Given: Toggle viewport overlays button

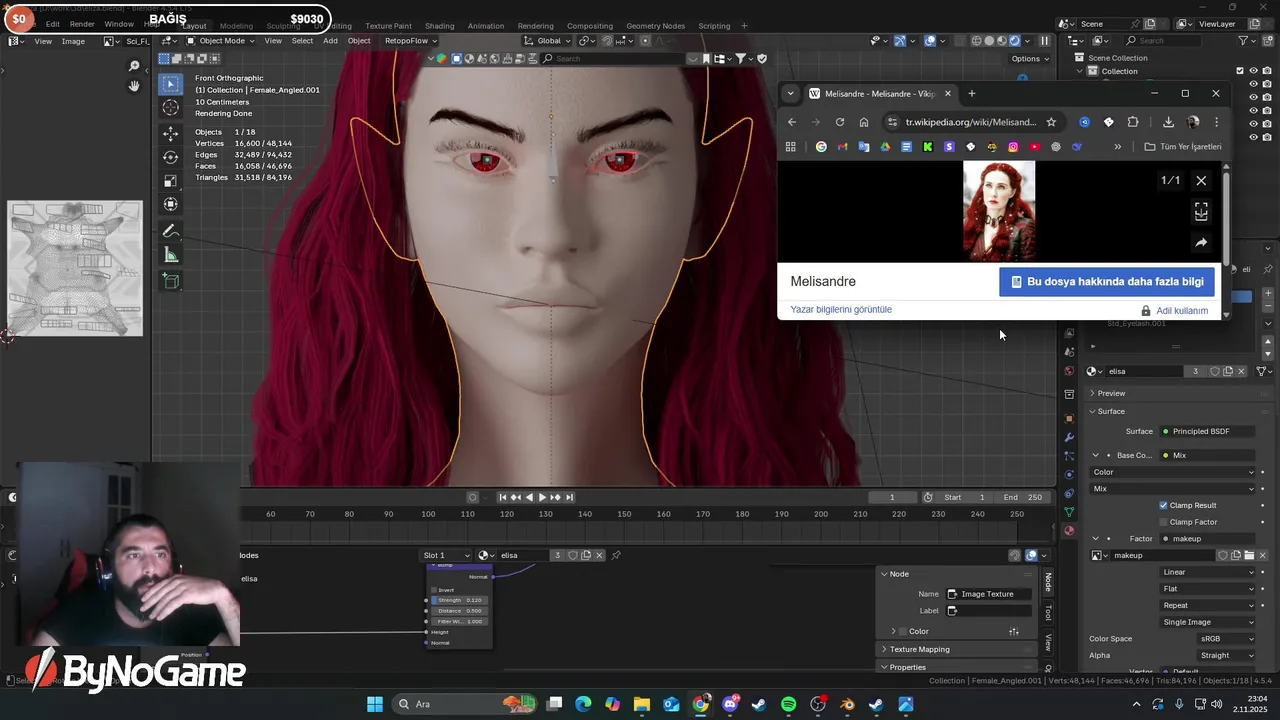Looking at the screenshot, I should 930,41.
